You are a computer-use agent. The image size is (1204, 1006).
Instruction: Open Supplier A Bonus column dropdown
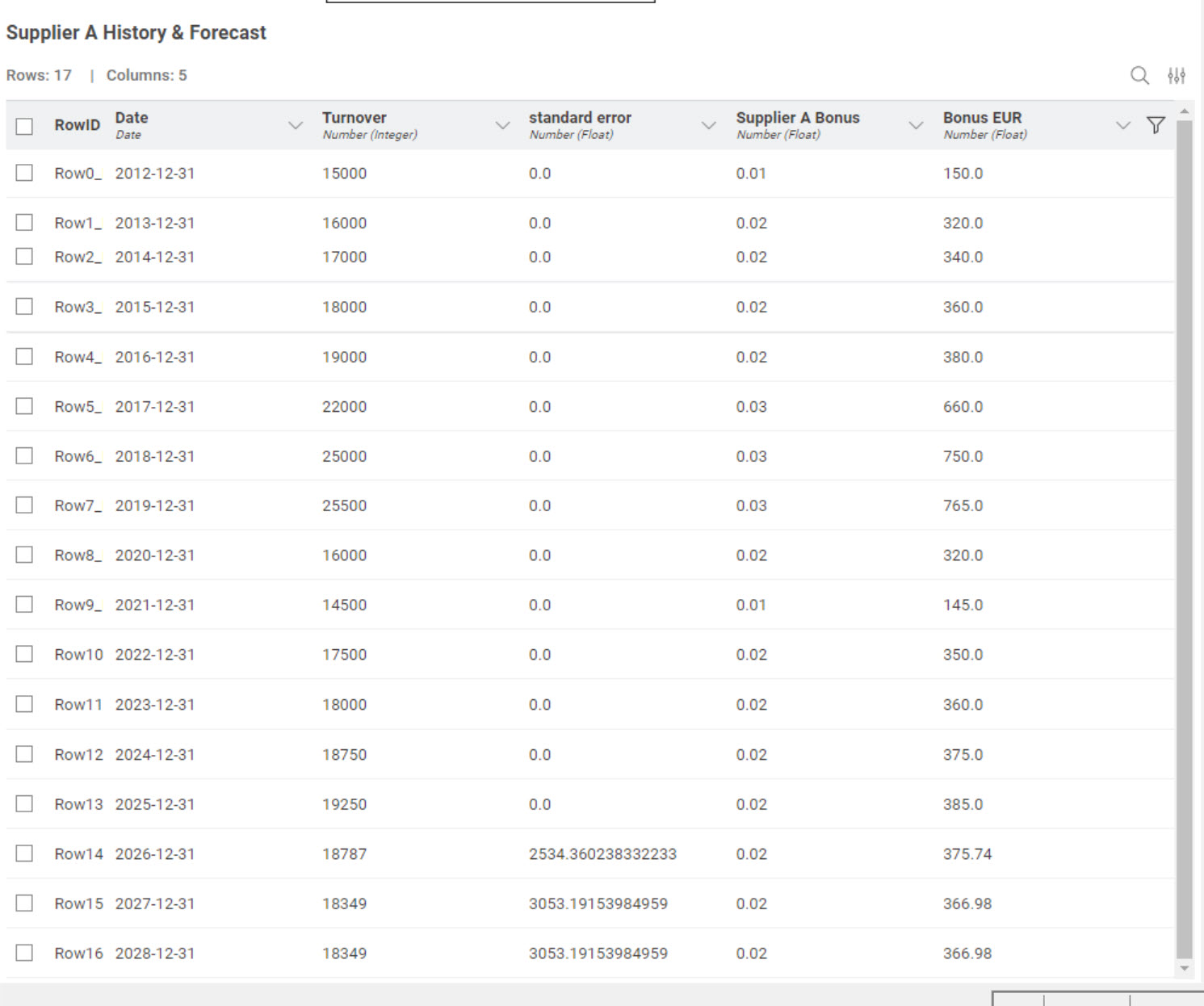916,125
